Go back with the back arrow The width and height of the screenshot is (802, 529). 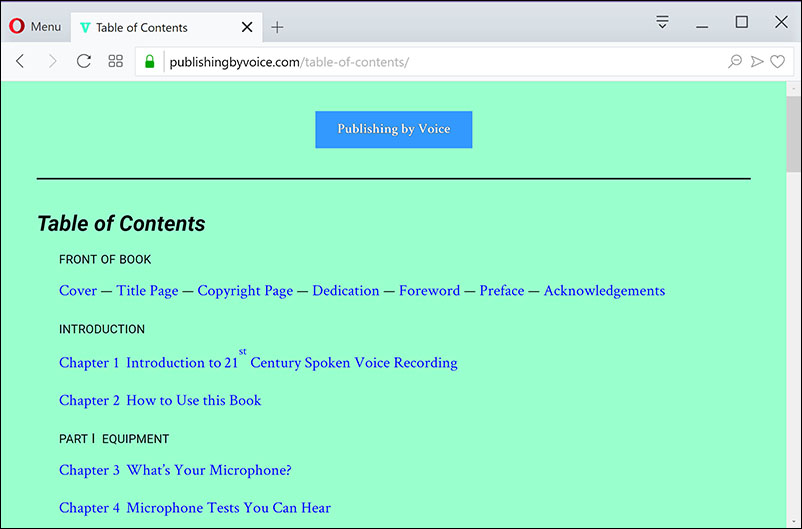(x=20, y=61)
